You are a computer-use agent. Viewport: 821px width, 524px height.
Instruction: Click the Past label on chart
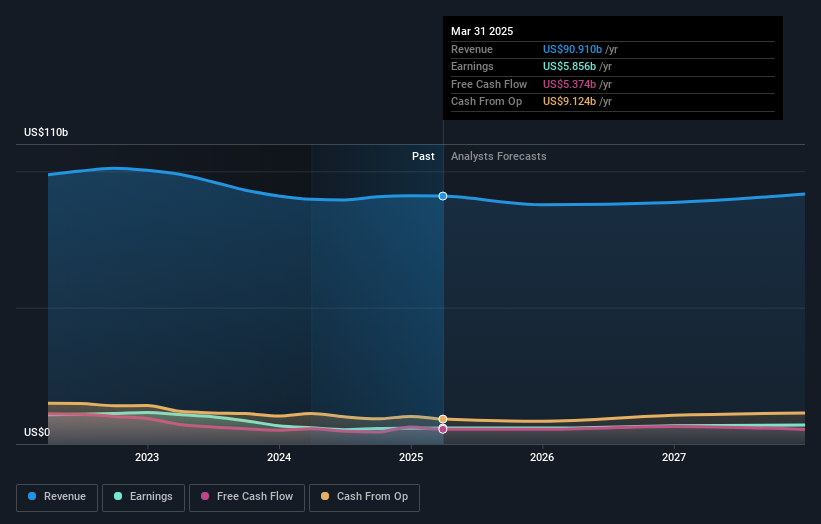(423, 156)
